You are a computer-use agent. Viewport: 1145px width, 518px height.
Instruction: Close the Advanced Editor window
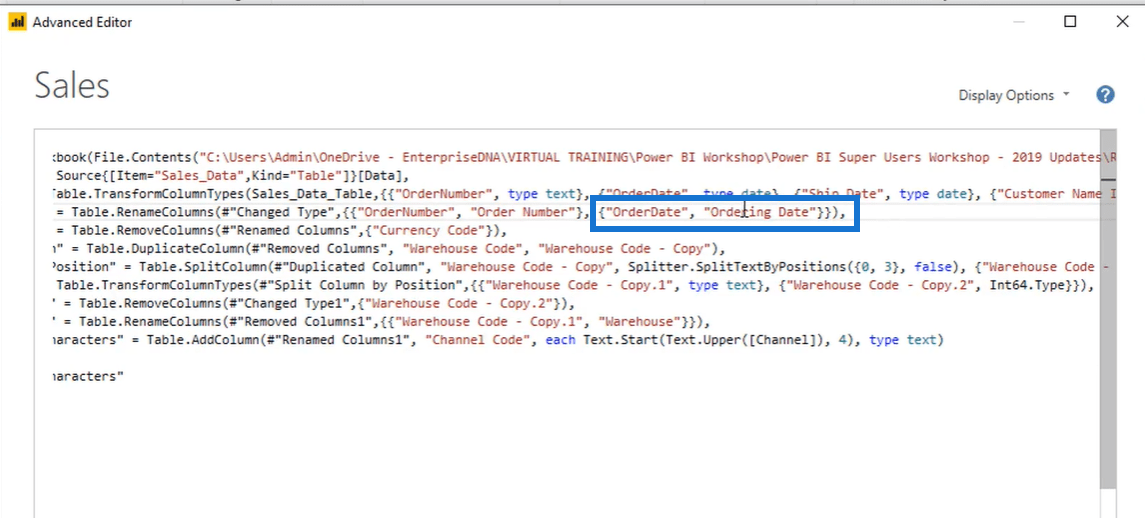(x=1122, y=22)
